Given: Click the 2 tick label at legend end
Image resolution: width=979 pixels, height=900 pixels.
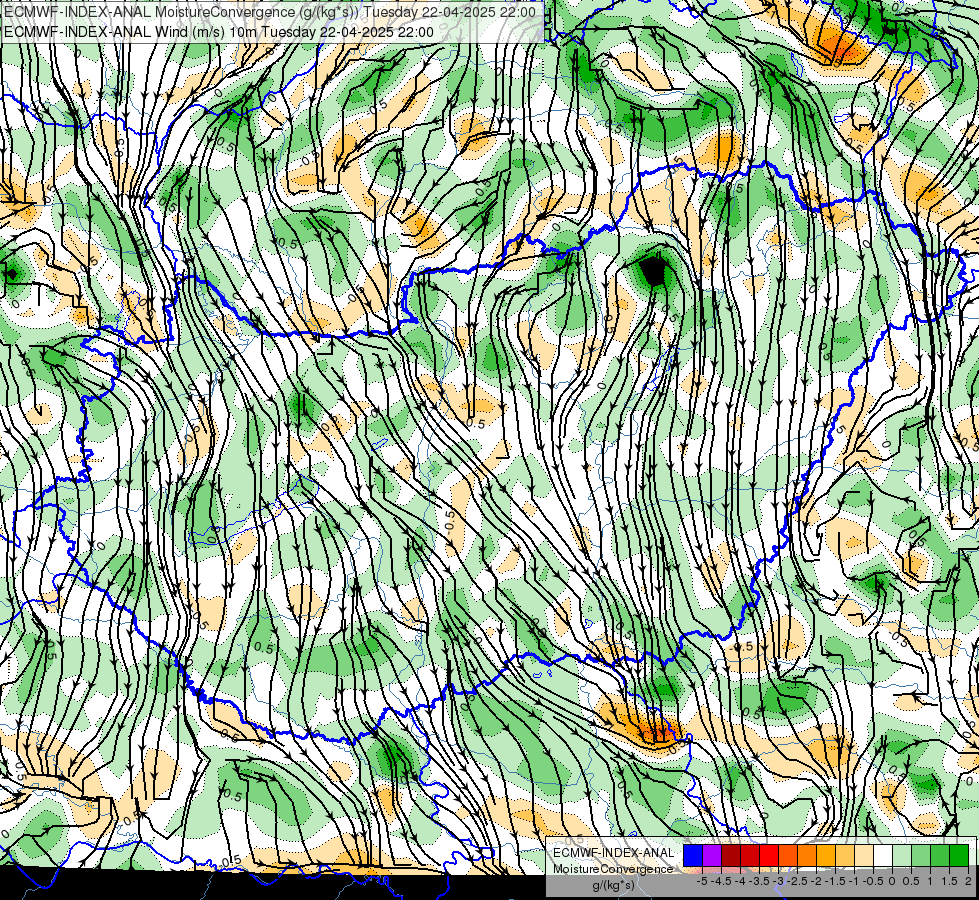Looking at the screenshot, I should click(x=968, y=881).
